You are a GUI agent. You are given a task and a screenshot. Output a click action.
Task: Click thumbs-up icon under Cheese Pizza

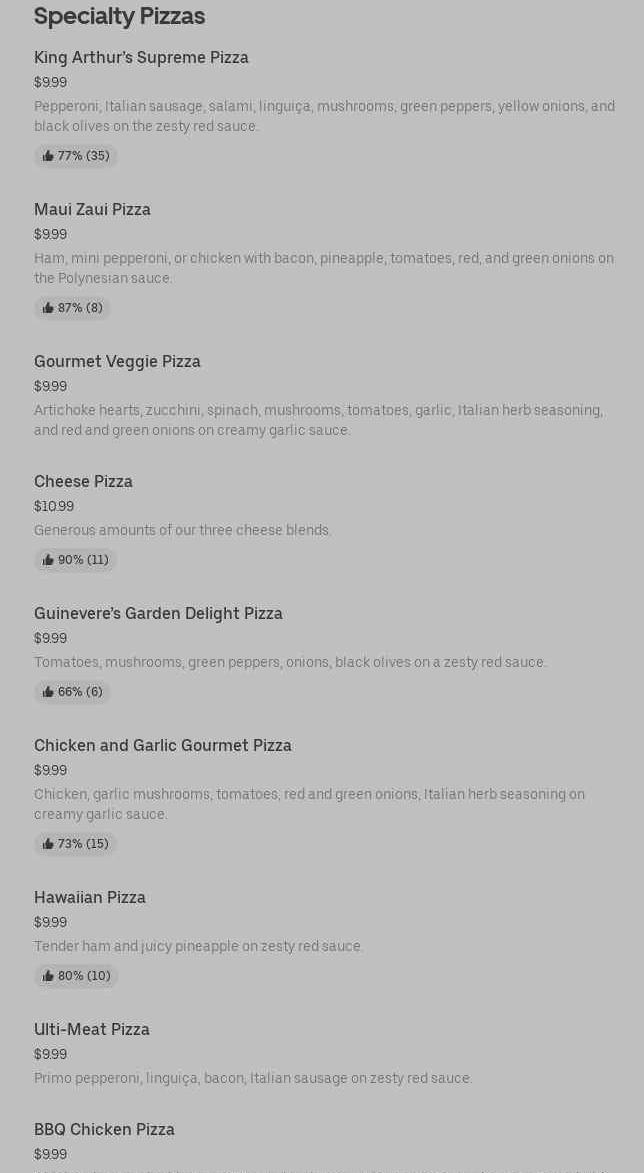click(x=48, y=560)
